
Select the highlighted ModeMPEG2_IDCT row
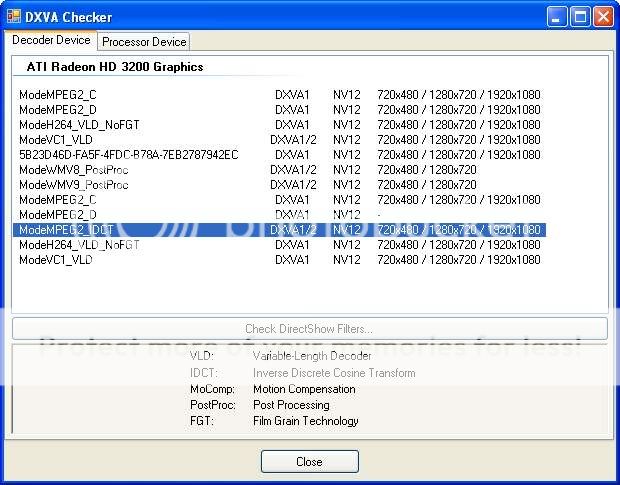click(280, 230)
